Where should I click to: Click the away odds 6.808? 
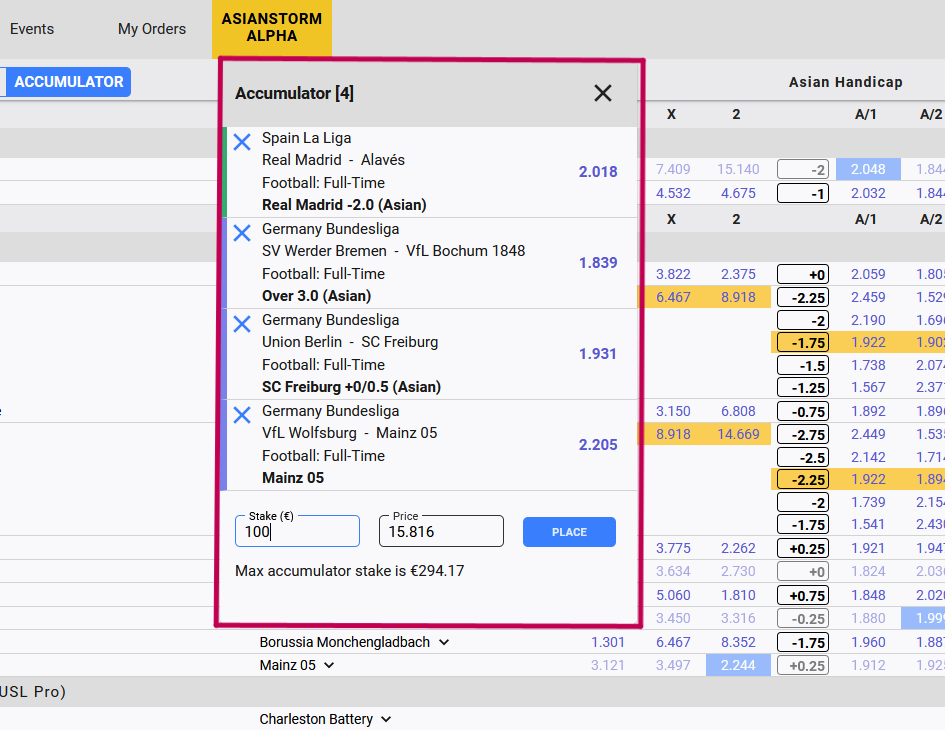pos(738,412)
